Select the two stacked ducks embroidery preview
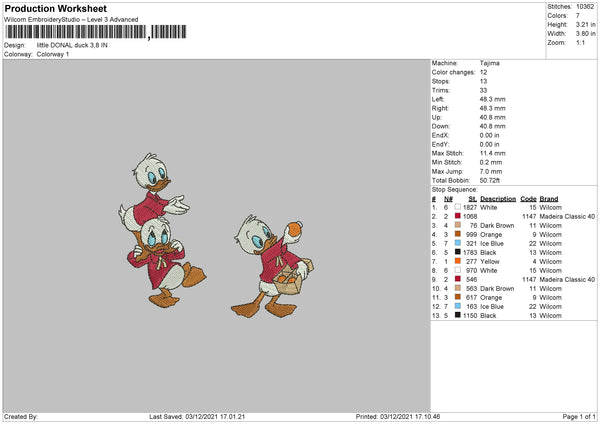The width and height of the screenshot is (600, 424). (162, 230)
